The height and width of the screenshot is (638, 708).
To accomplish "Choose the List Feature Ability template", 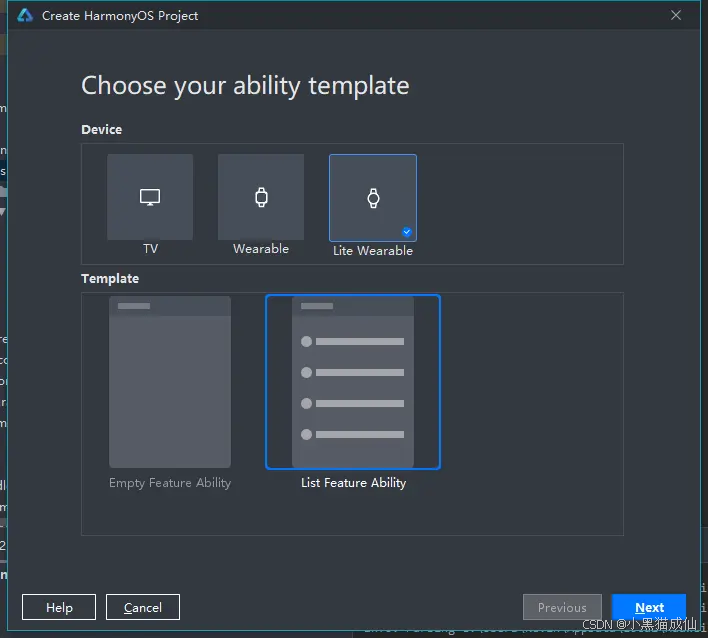I will [353, 382].
